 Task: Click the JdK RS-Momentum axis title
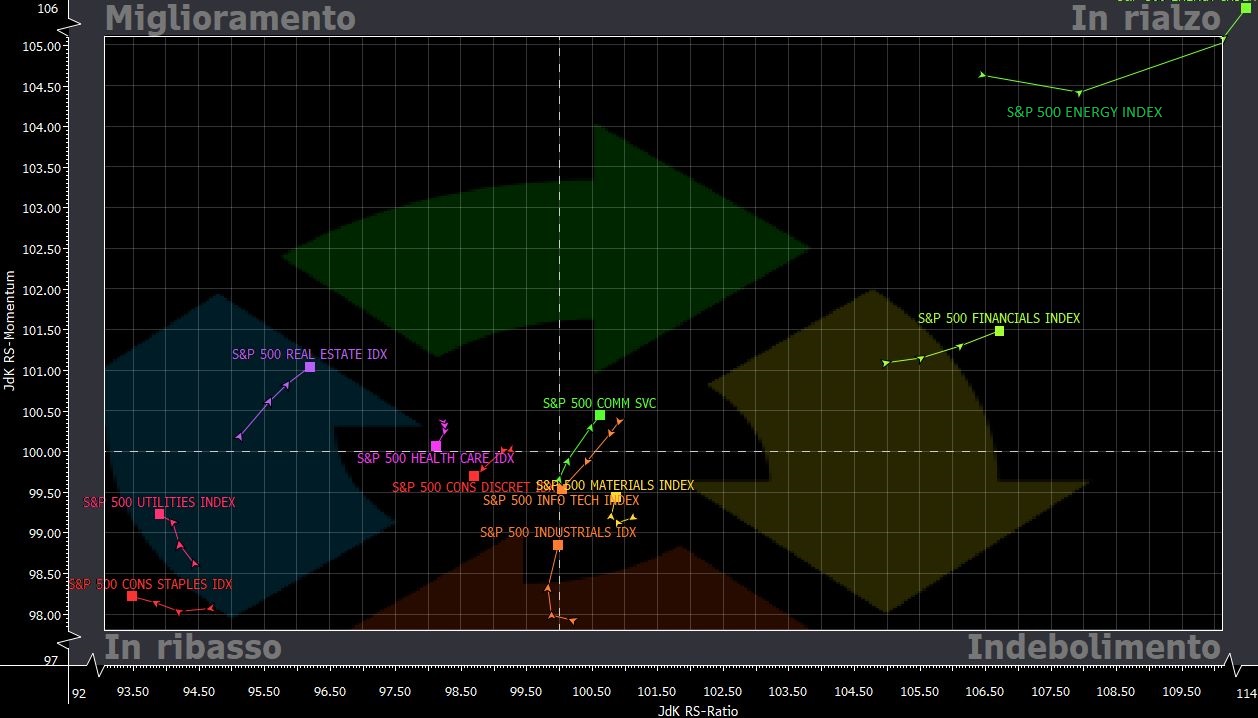(9, 330)
